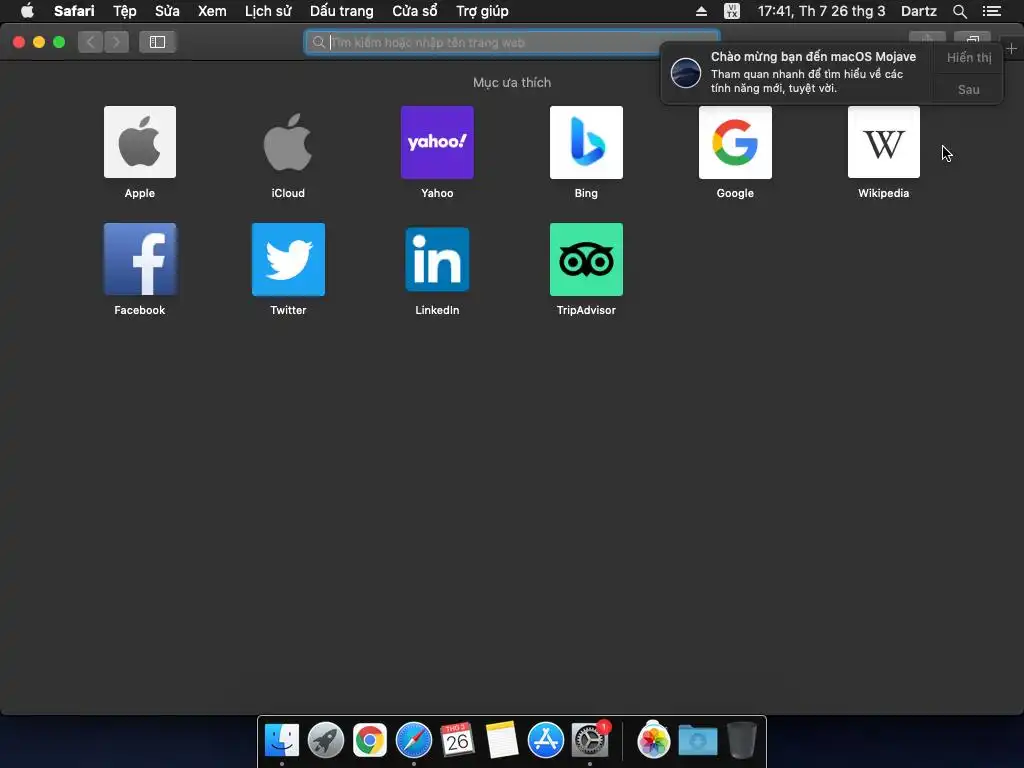Image resolution: width=1024 pixels, height=768 pixels.
Task: Open the Apple favorite tile
Action: (140, 142)
